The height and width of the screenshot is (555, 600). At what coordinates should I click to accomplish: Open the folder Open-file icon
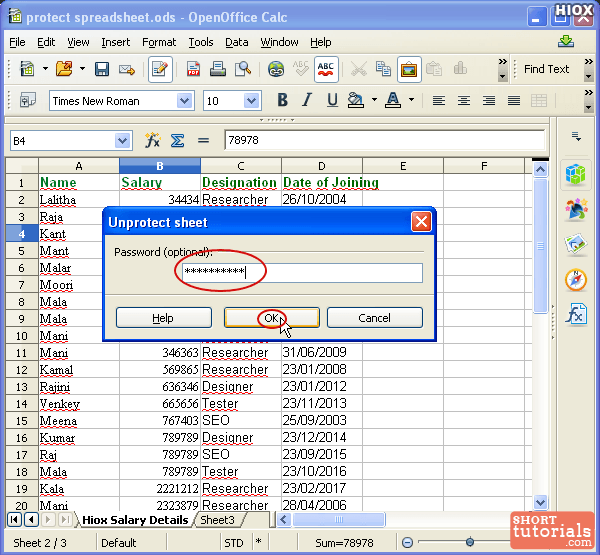(x=64, y=69)
